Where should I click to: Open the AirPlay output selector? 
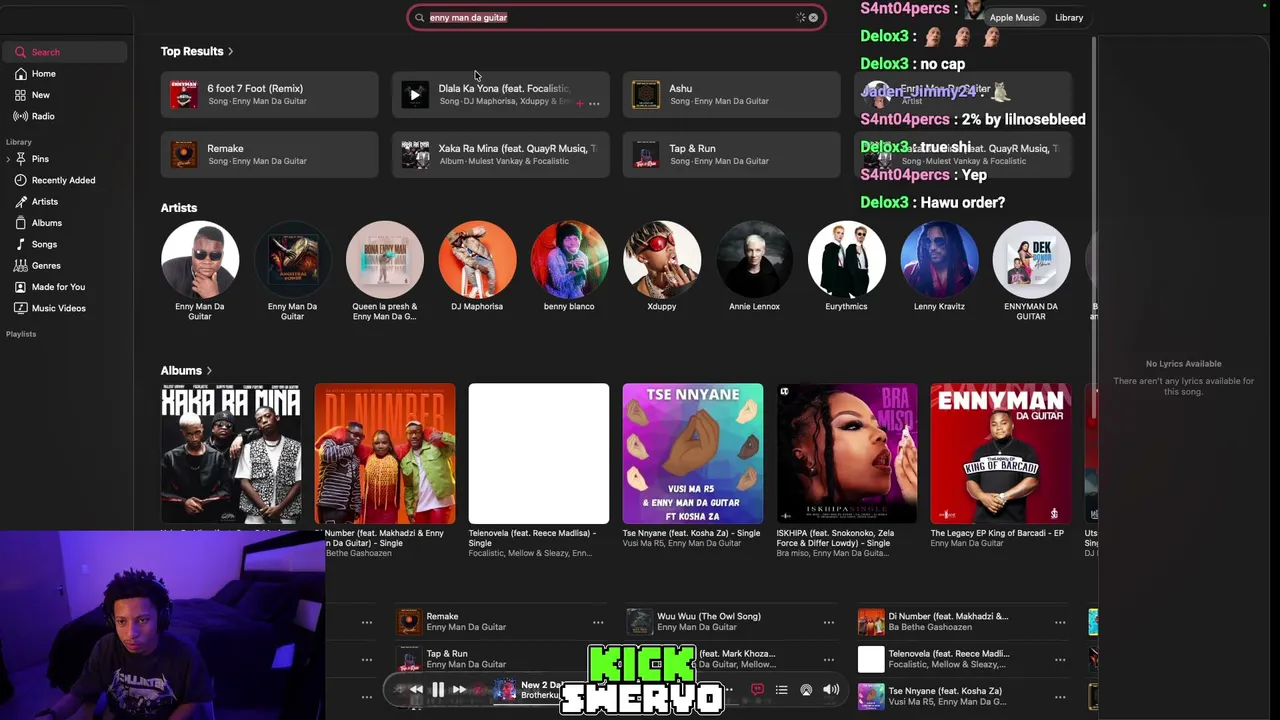(x=806, y=689)
